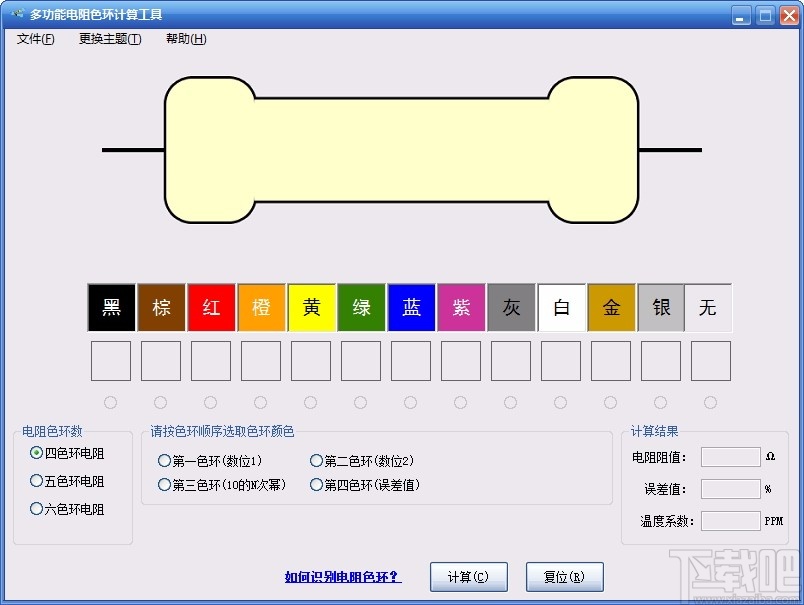Click the 电阻值 result input field

[x=729, y=457]
